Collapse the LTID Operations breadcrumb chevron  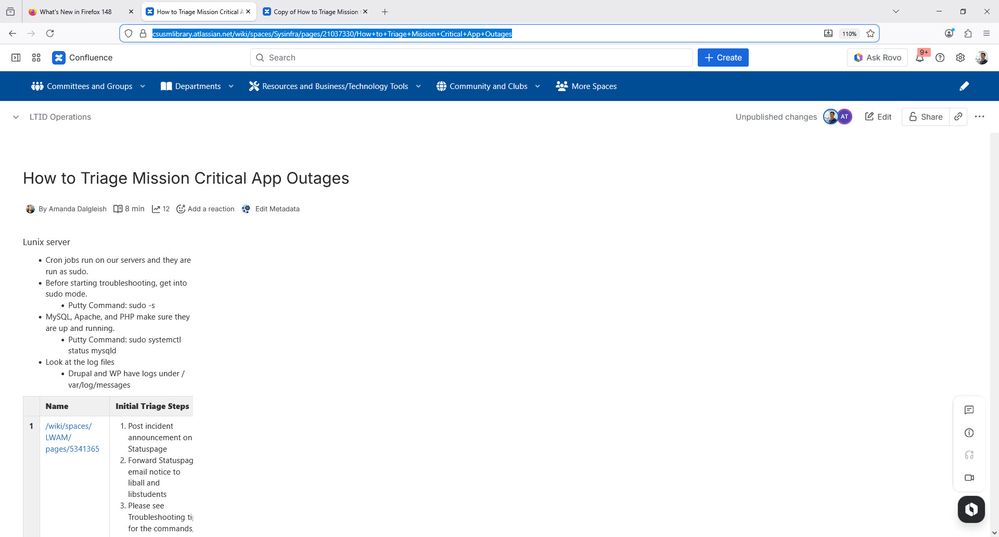[x=16, y=117]
